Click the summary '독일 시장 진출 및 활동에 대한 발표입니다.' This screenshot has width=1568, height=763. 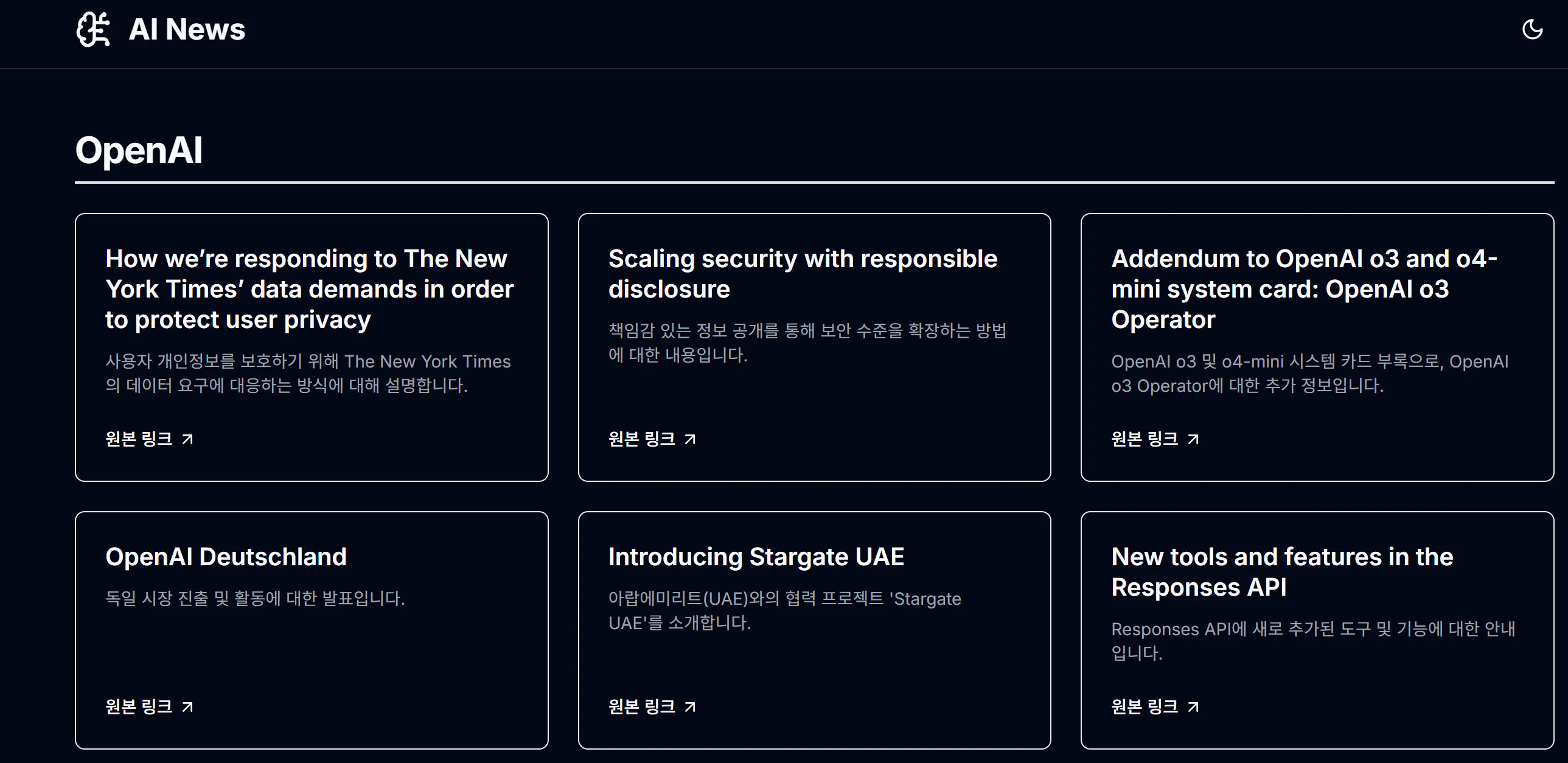pos(255,598)
